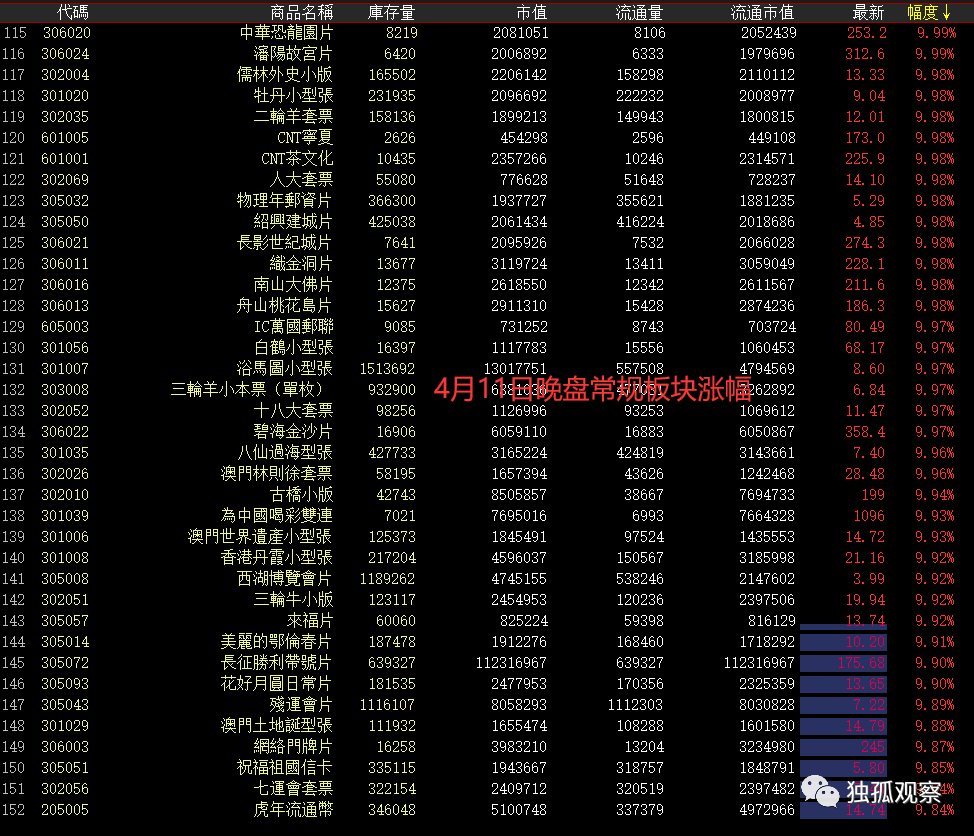Select the 紹興建城片 row name

point(293,222)
